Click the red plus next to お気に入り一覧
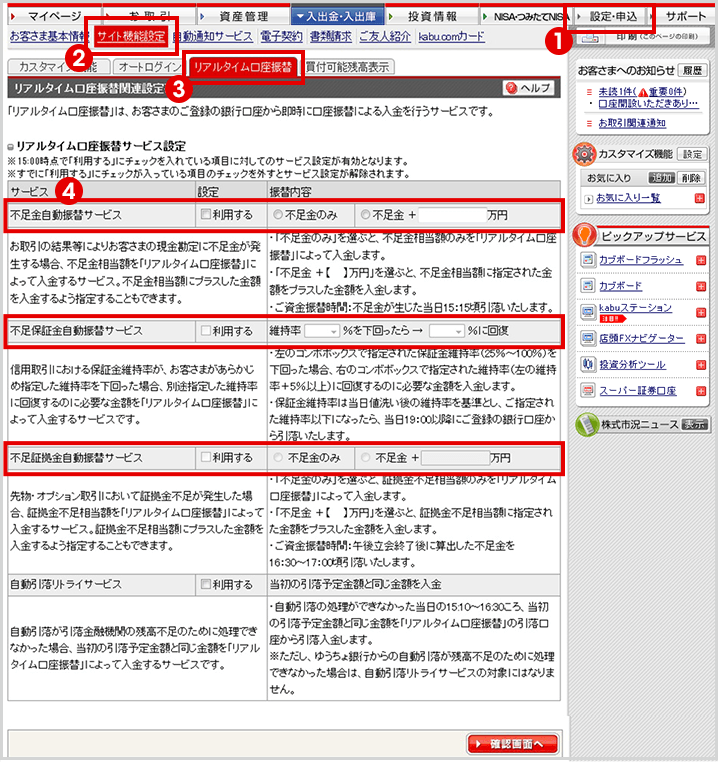This screenshot has height=762, width=718. coord(700,198)
